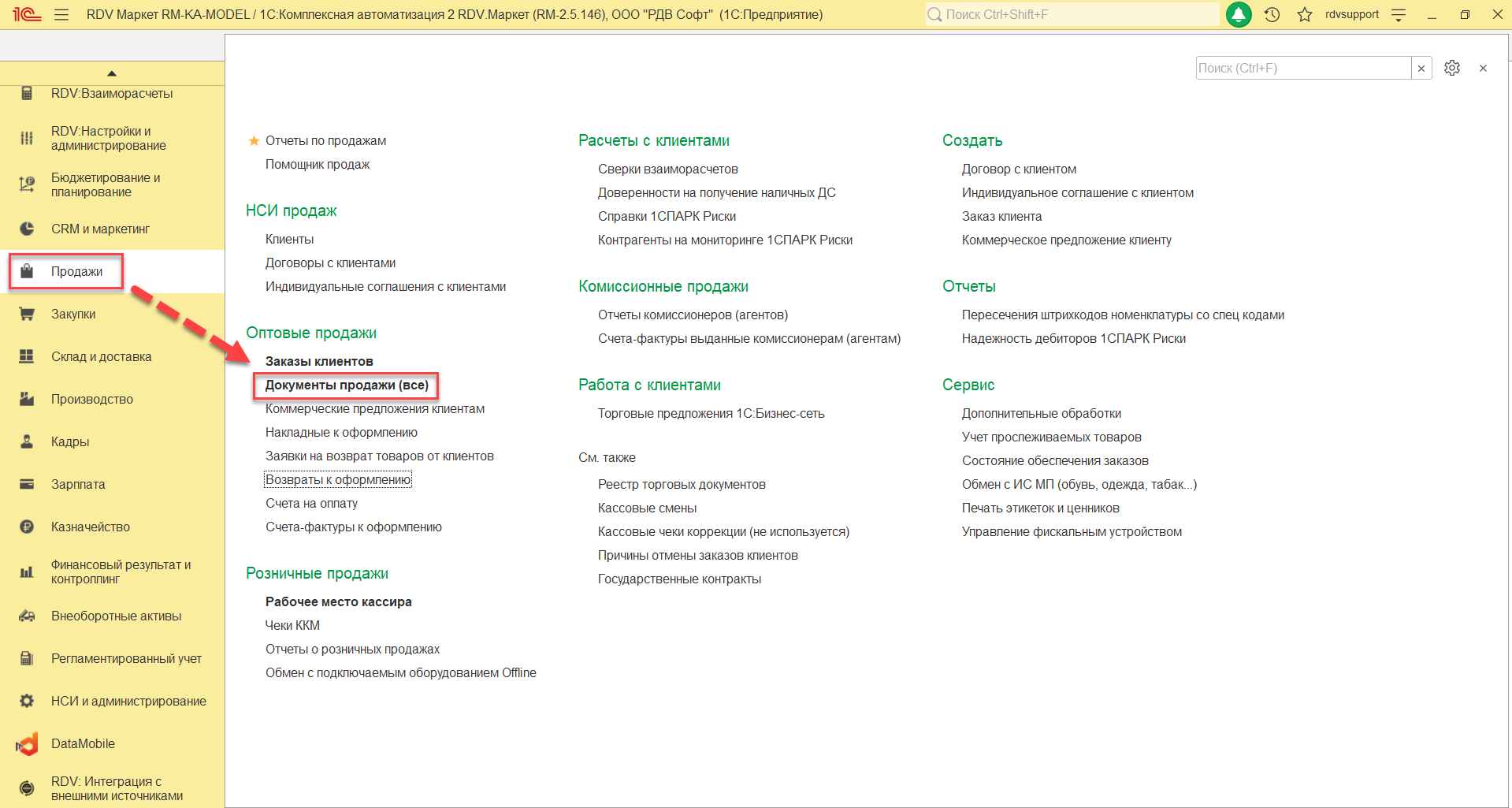Open Реестр торговых документов
Screen dimensions: 1512x808
pos(682,484)
